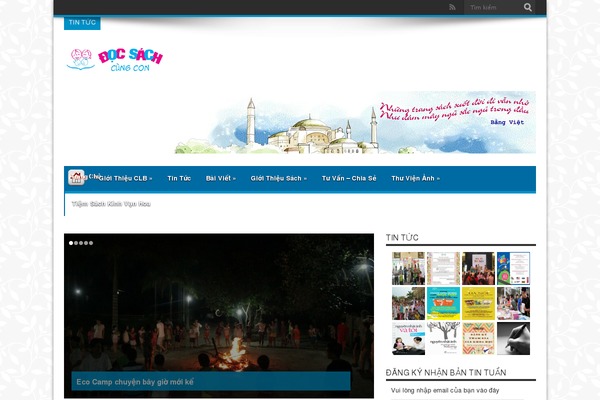Select the TIN TỨC tab label
The width and height of the screenshot is (600, 400).
[82, 23]
